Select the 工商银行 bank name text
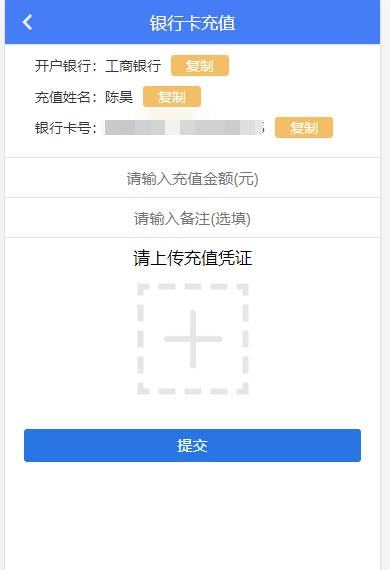 pos(133,66)
